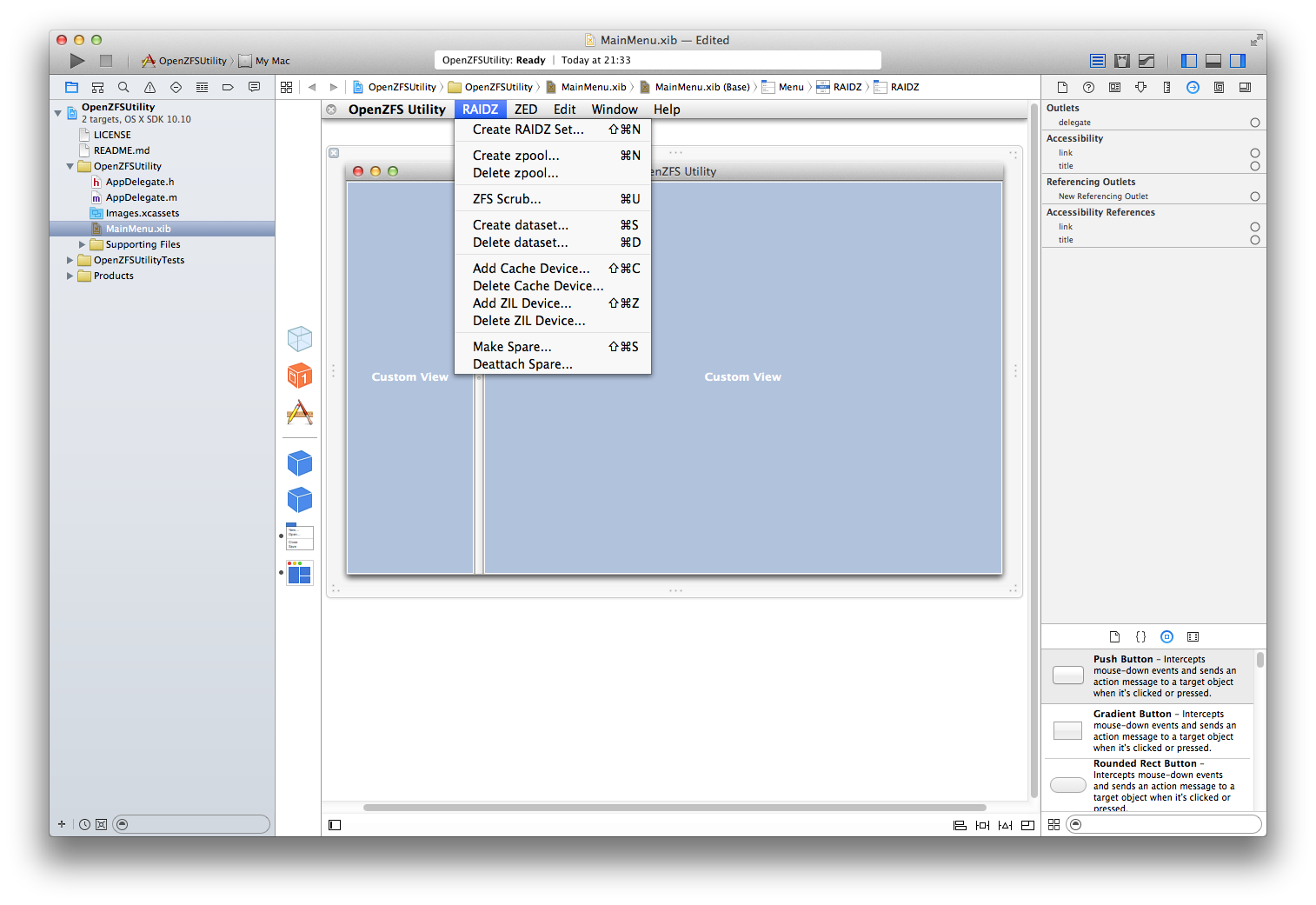Open Resolve Auto Layout Issues button
1316x905 pixels.
[x=1005, y=825]
